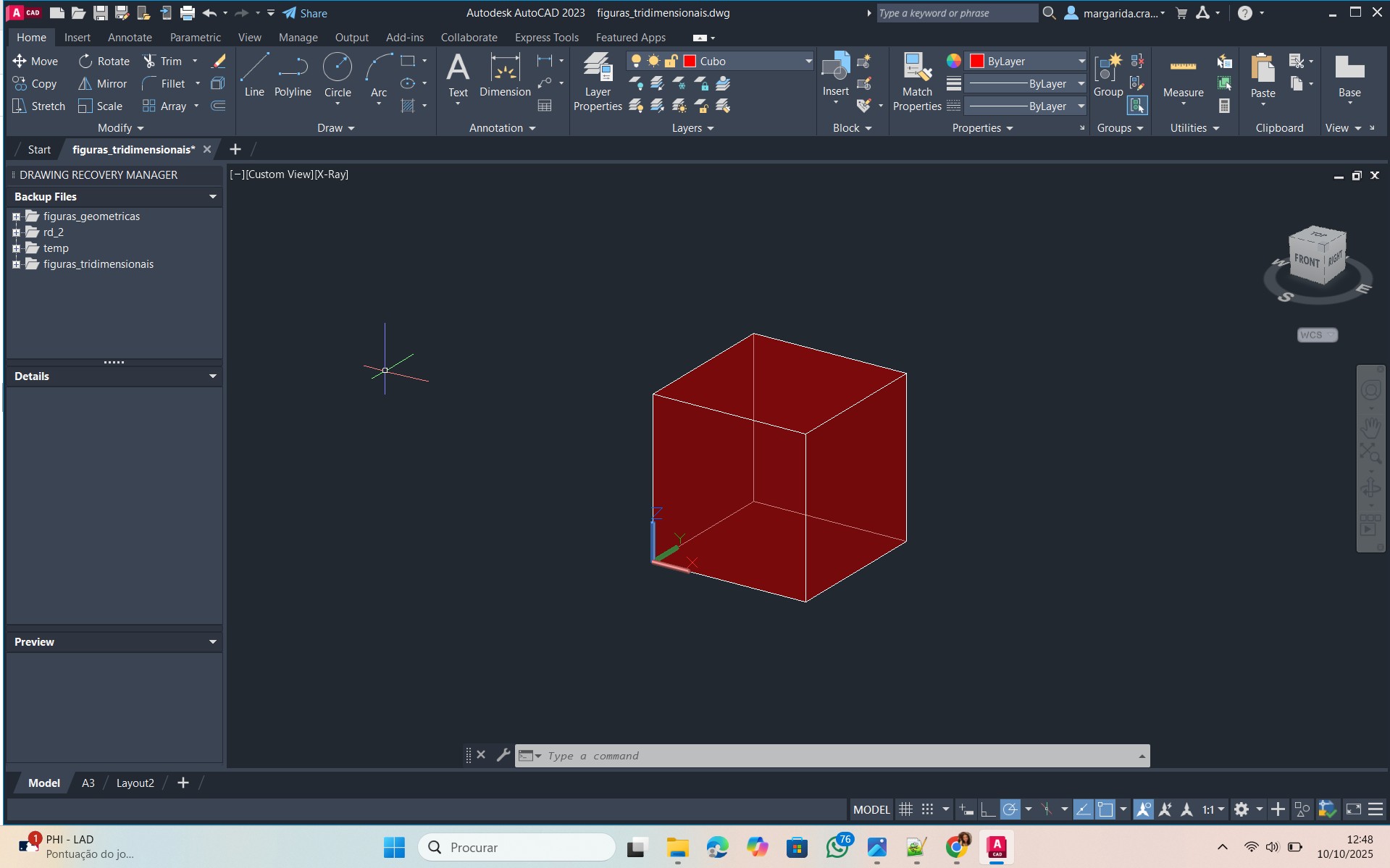The height and width of the screenshot is (868, 1390).
Task: Toggle ortho mode in status bar
Action: tap(987, 809)
